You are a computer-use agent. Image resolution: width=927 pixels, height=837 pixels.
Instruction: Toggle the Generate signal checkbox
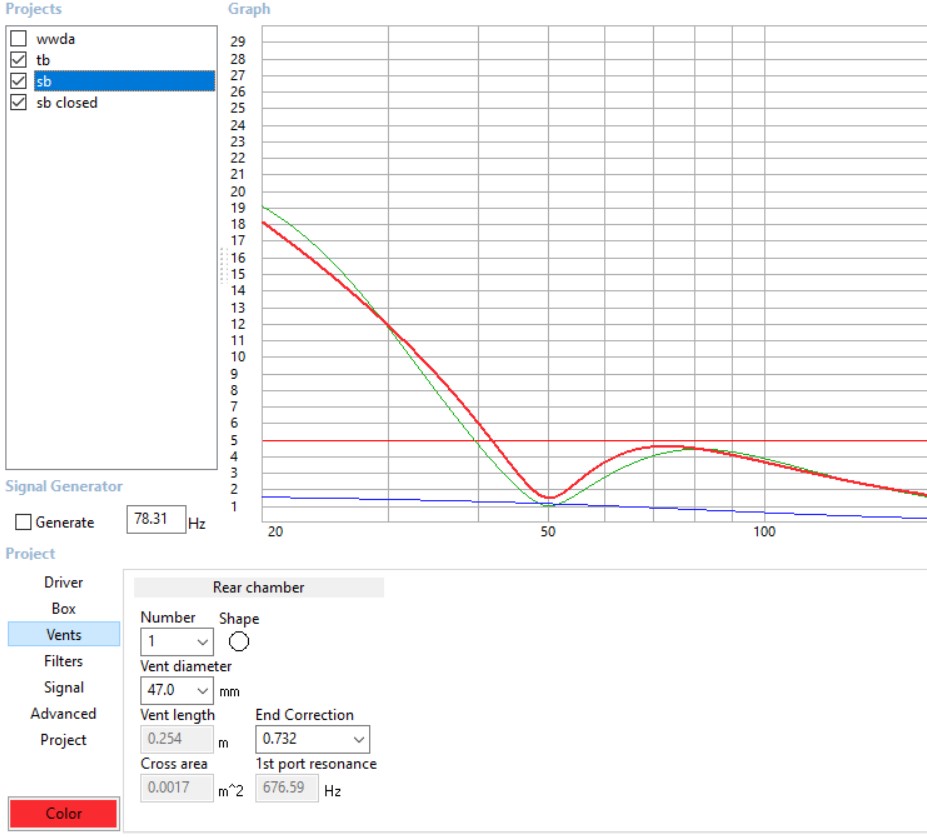pyautogui.click(x=23, y=522)
